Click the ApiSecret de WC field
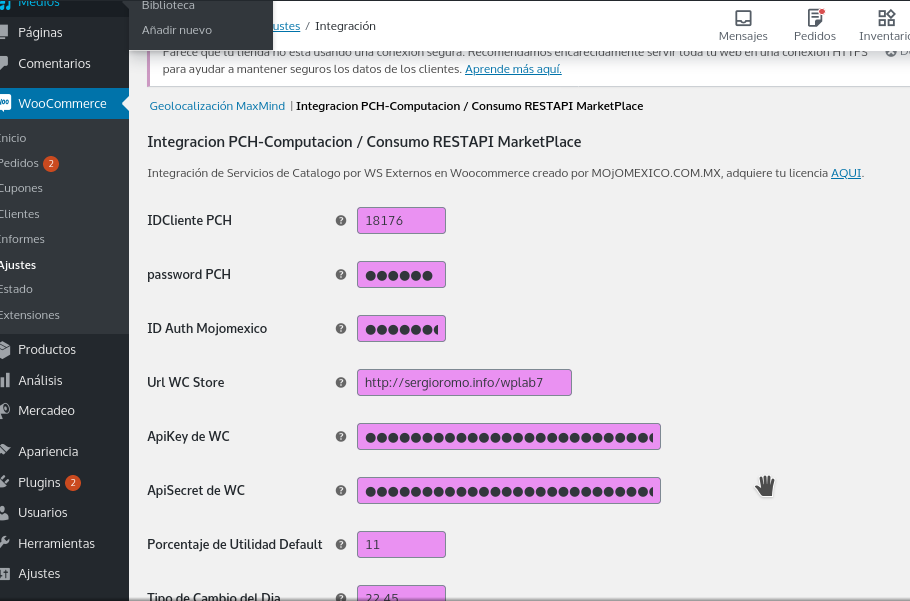This screenshot has height=601, width=910. click(508, 491)
